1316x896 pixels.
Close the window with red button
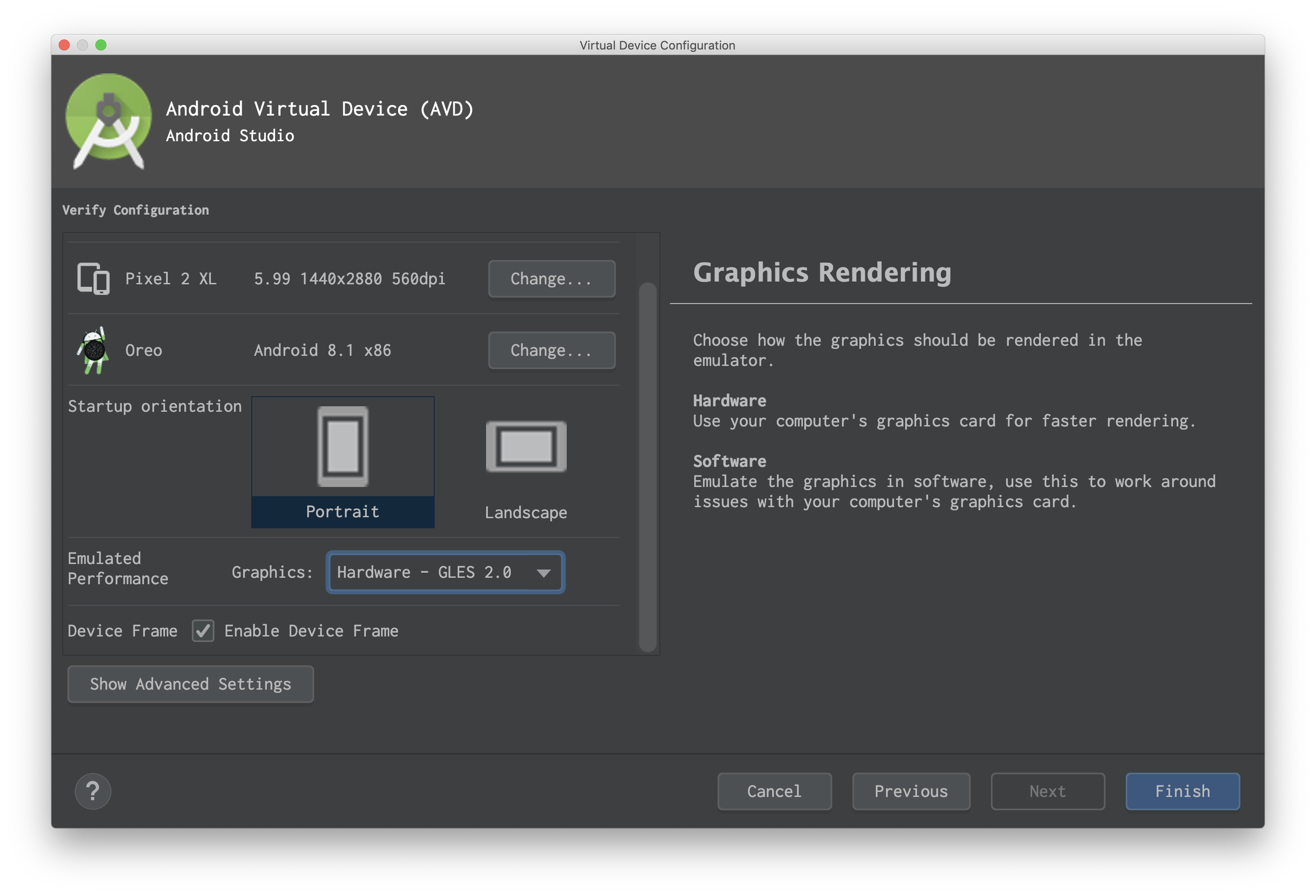click(64, 45)
